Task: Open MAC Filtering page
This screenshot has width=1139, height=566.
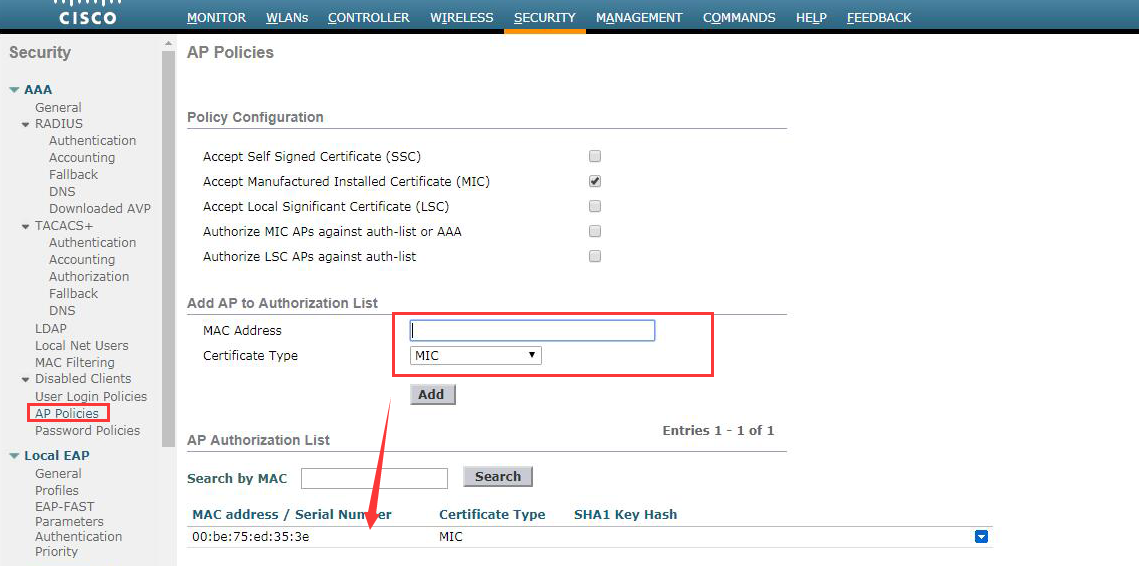Action: coord(75,363)
